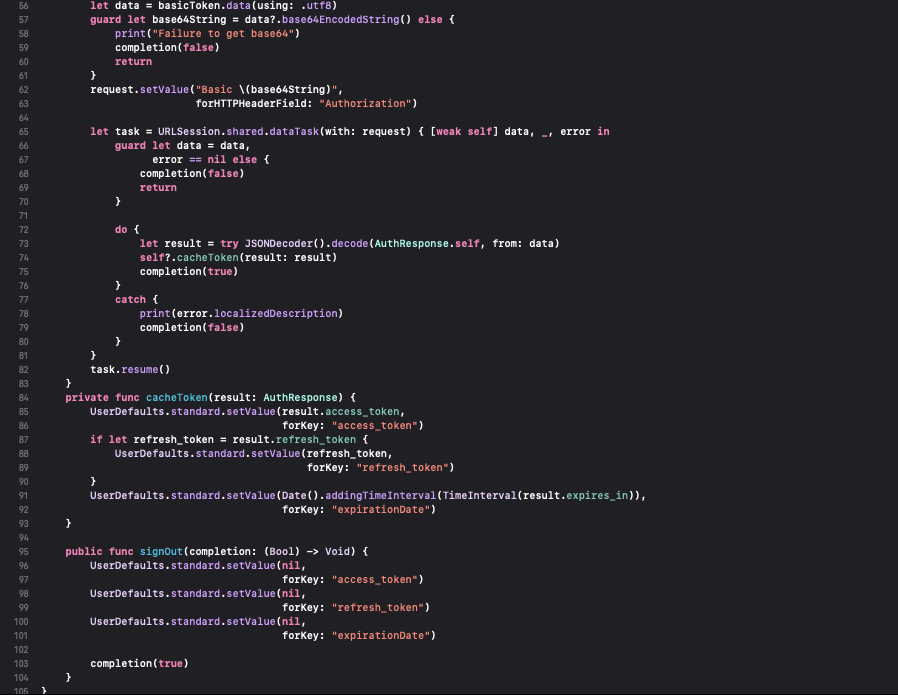Click completion(false) on line 79
The width and height of the screenshot is (898, 695).
point(192,328)
